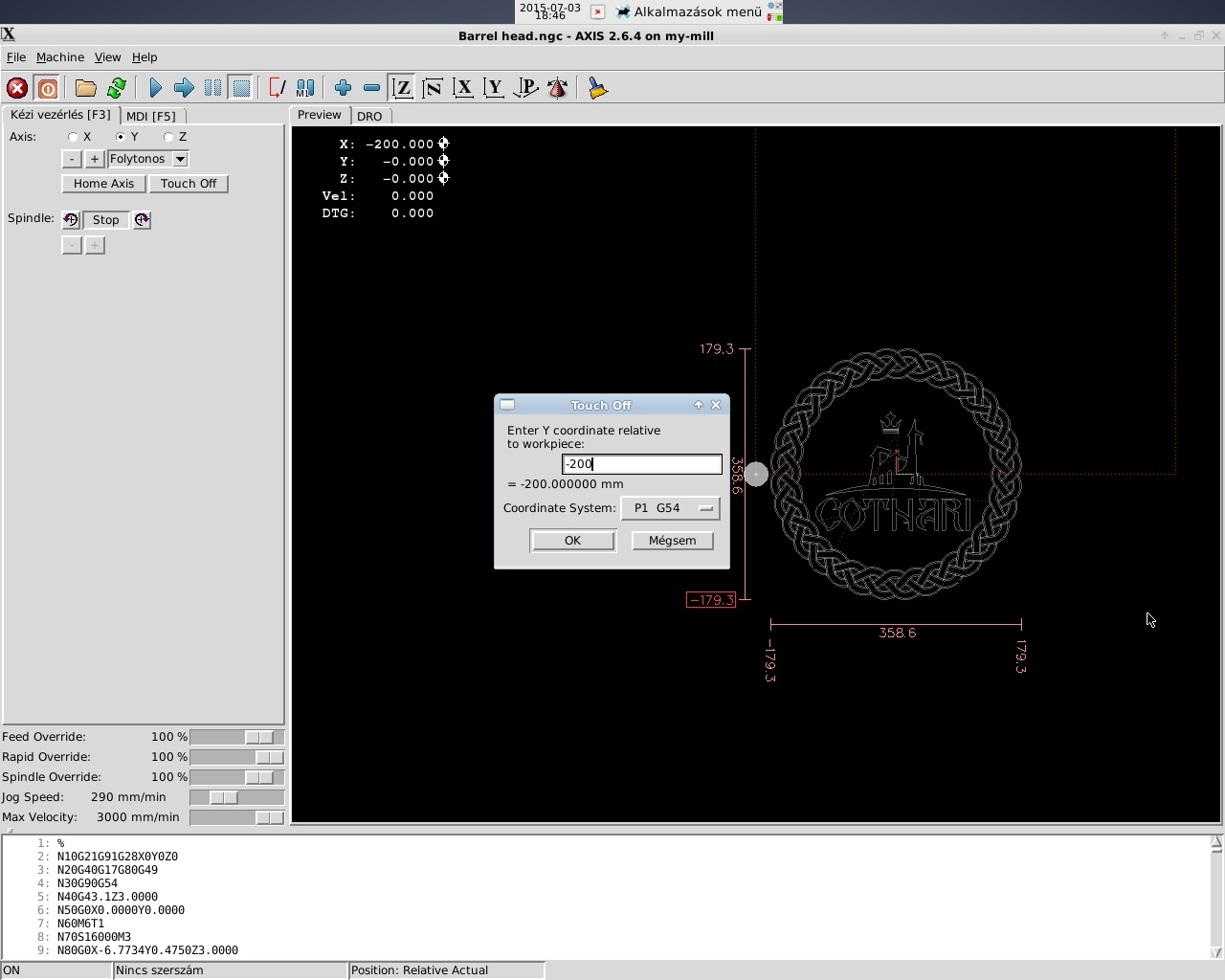Toggle optional pause M1
1225x980 pixels.
tap(305, 88)
